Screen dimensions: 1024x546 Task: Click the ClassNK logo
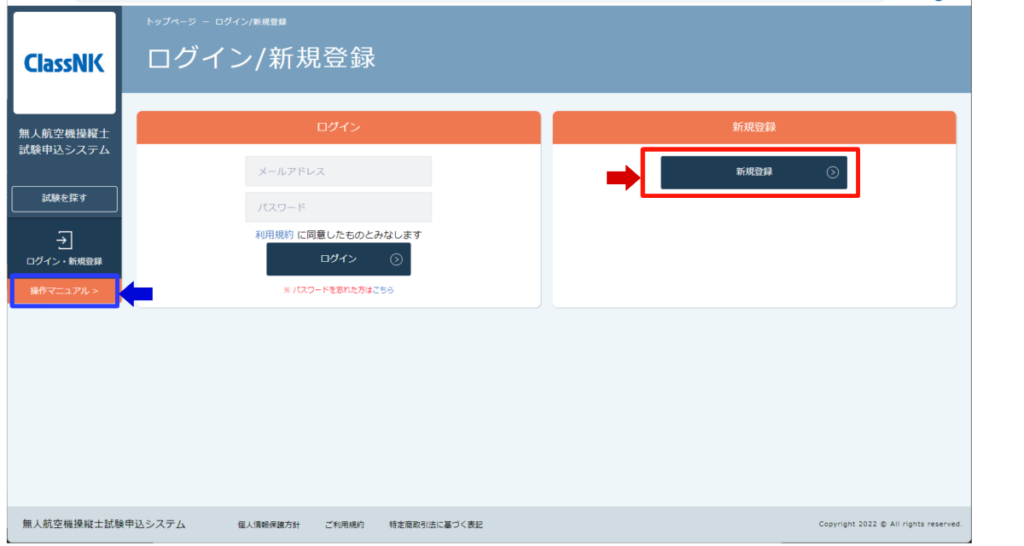click(x=64, y=63)
